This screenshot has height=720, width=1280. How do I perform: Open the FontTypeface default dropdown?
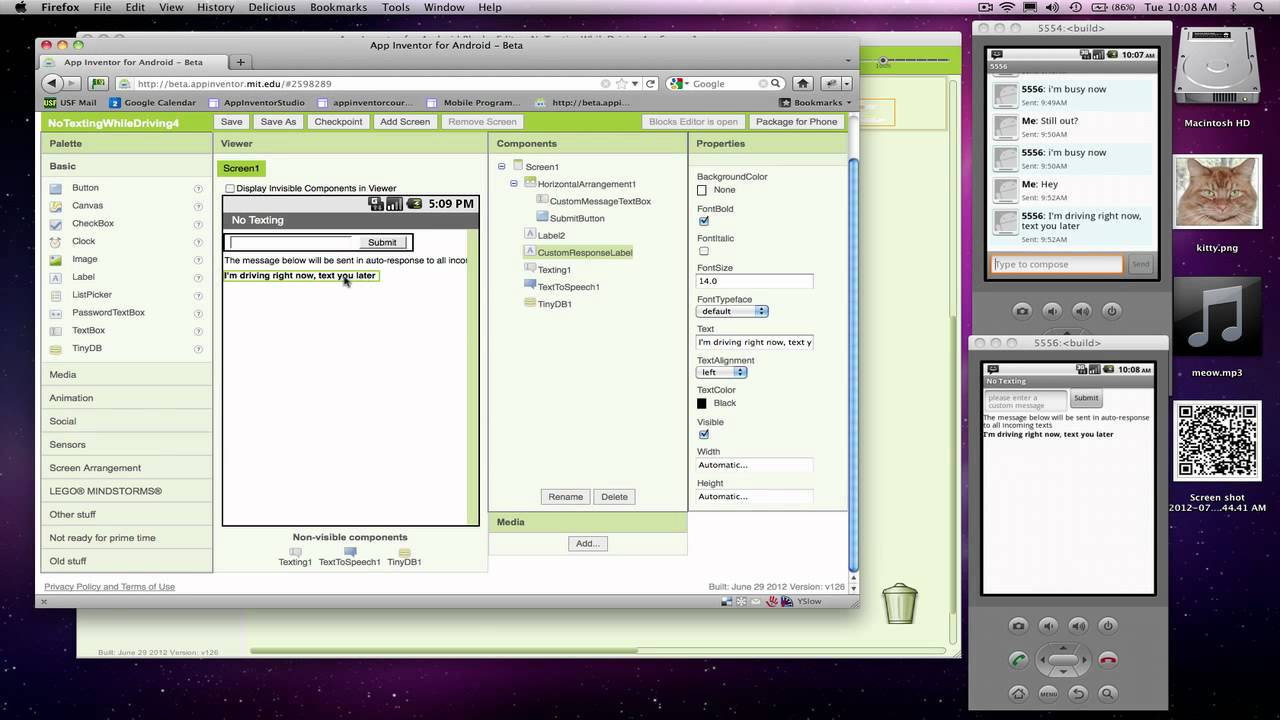point(732,311)
